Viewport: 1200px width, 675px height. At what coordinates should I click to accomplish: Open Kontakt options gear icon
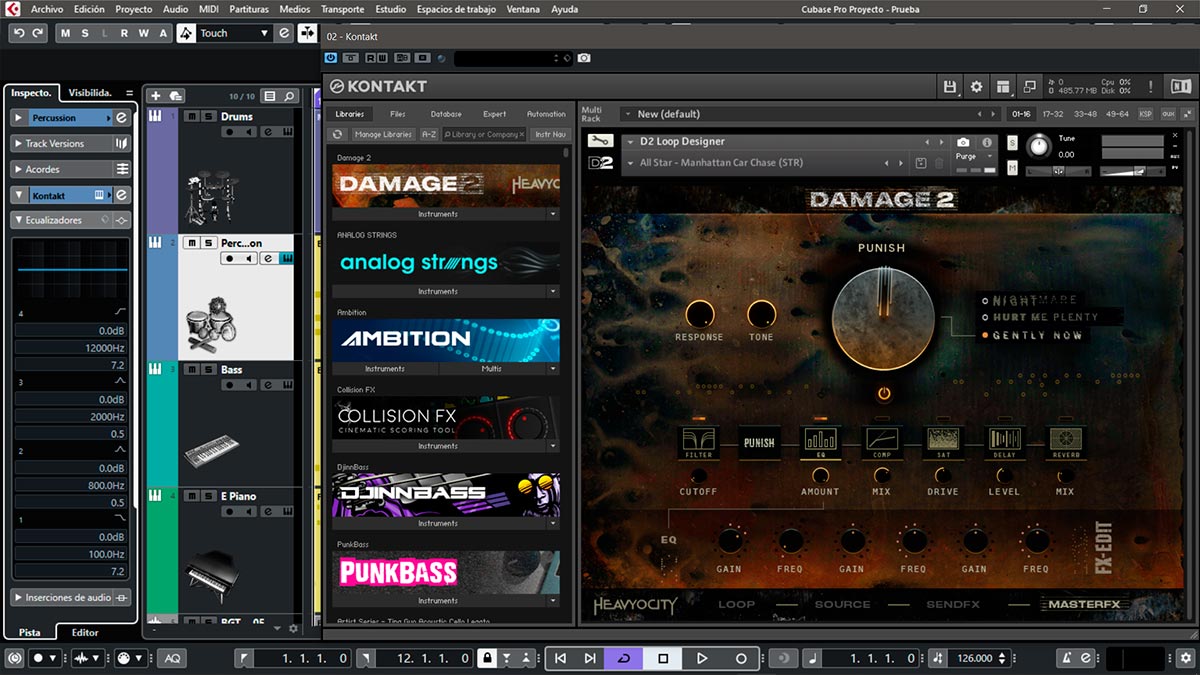pyautogui.click(x=977, y=87)
